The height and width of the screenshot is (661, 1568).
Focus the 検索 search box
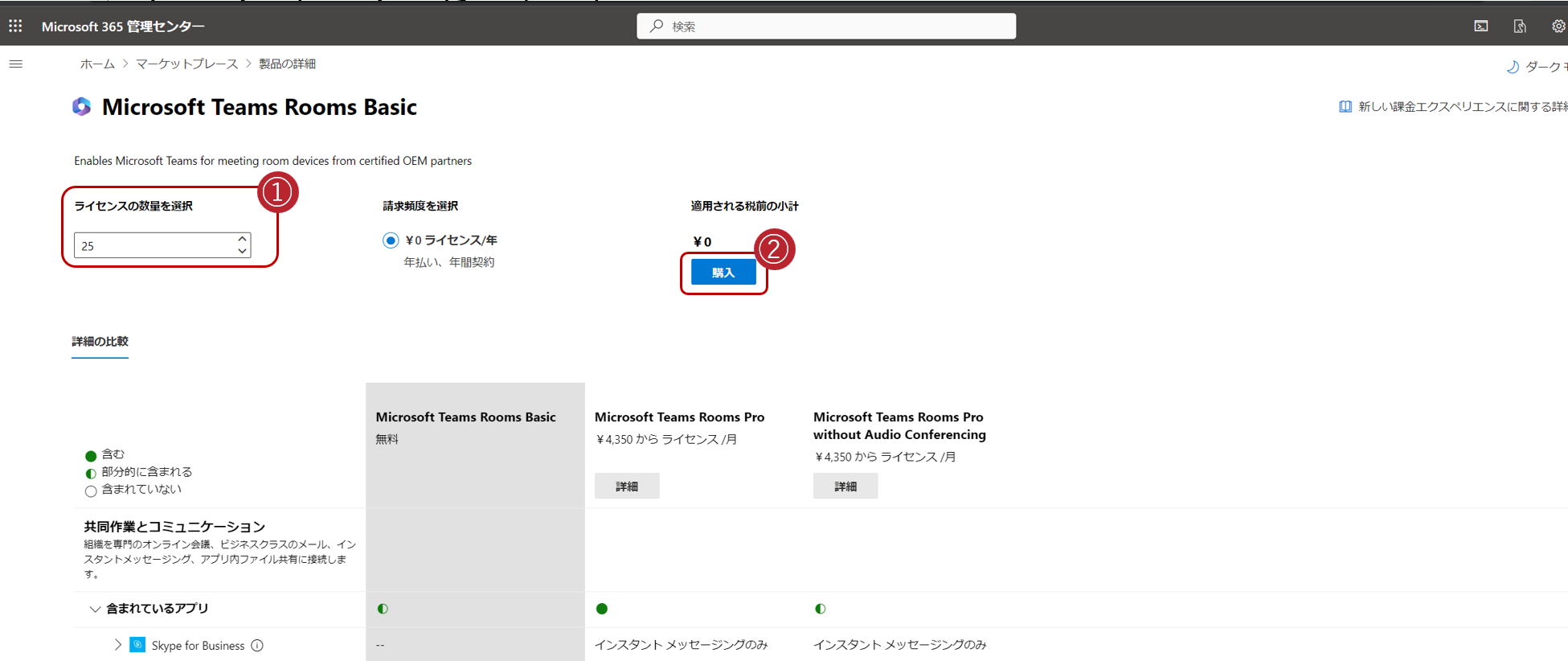click(x=826, y=26)
